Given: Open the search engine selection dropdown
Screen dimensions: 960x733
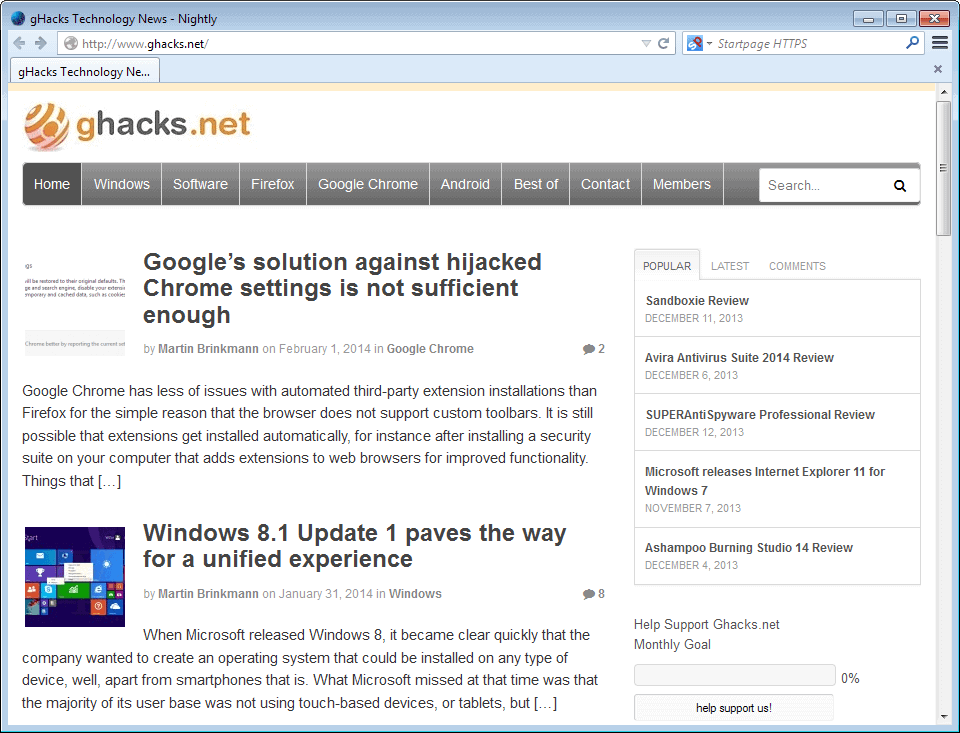Looking at the screenshot, I should 707,43.
